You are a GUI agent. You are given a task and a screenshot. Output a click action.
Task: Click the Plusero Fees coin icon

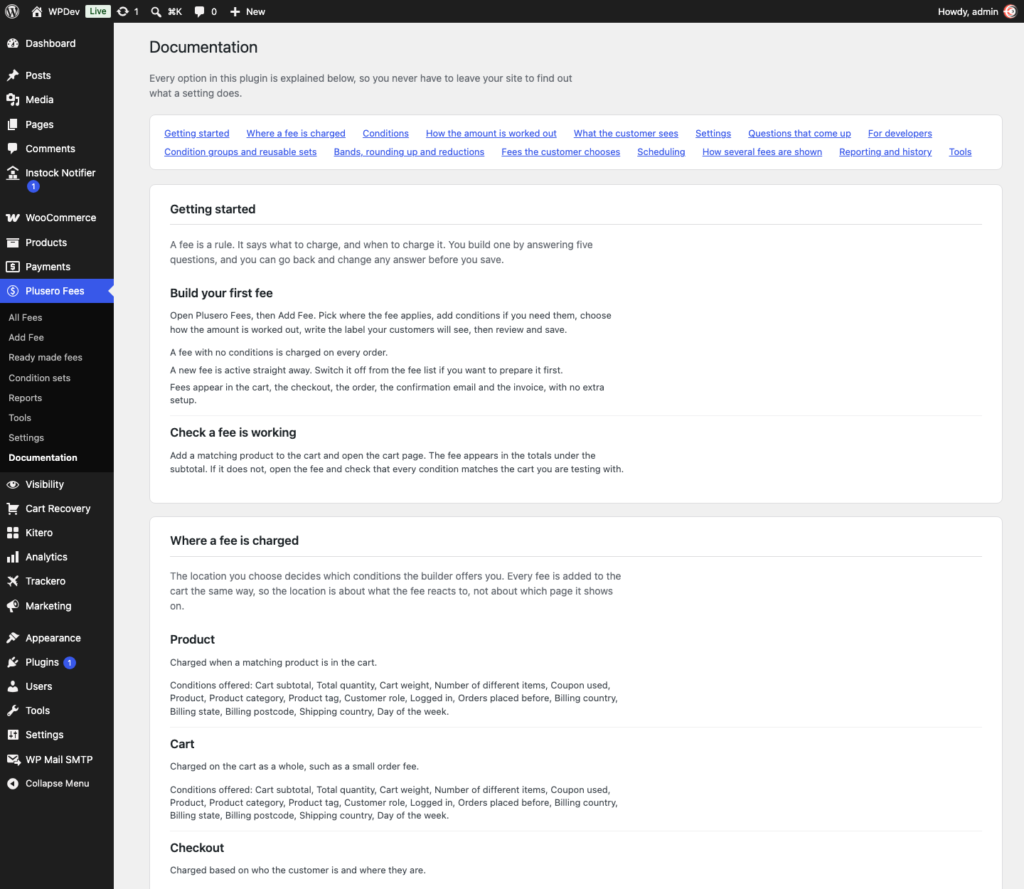point(12,291)
